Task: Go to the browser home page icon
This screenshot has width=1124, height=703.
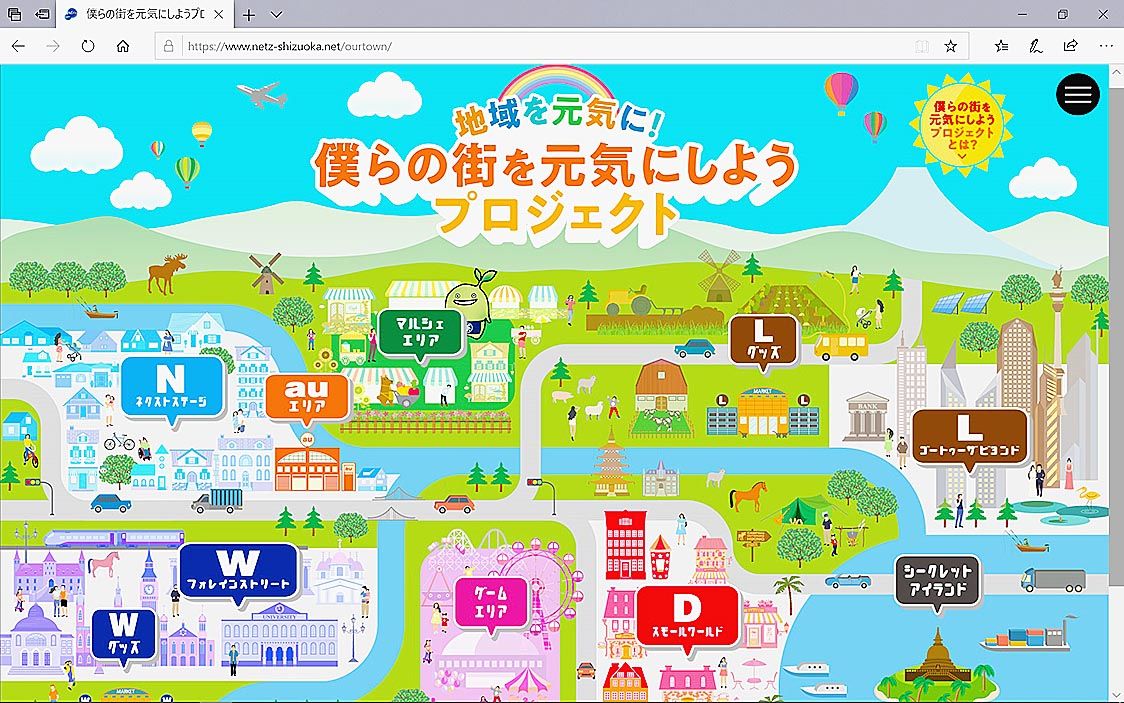Action: pos(123,46)
